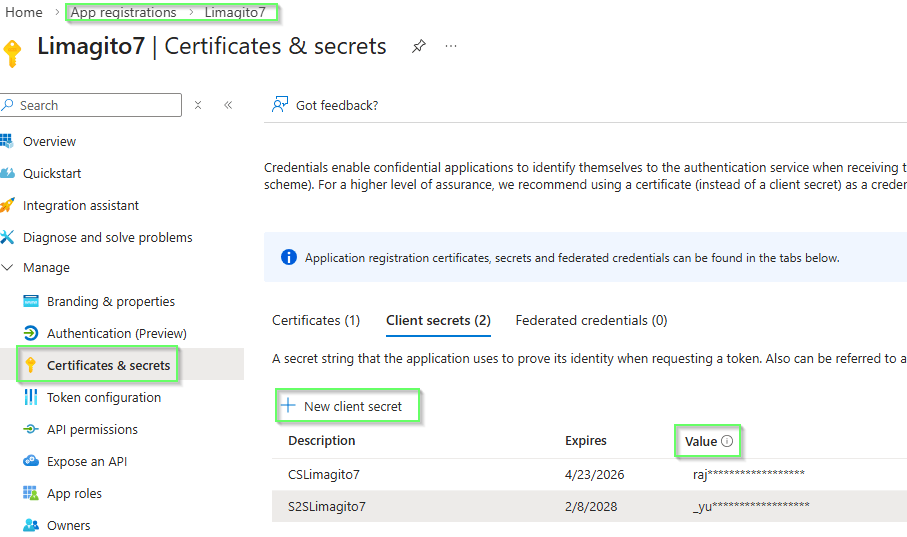Go to Branding & properties
The width and height of the screenshot is (907, 537).
point(111,301)
